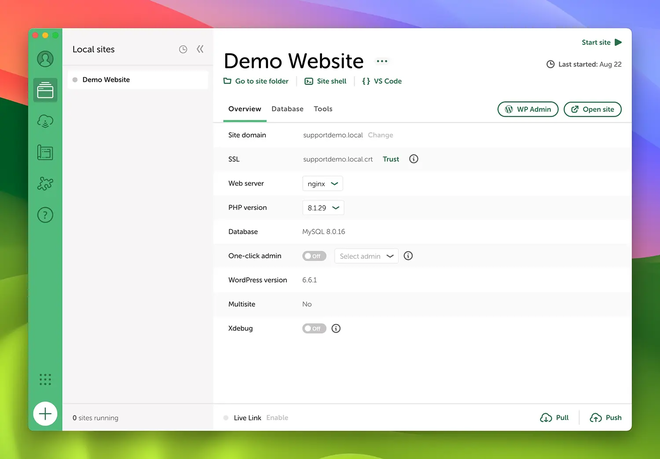Screen dimensions: 660x459
Task: Toggle Xdebug switch
Action: click(314, 328)
